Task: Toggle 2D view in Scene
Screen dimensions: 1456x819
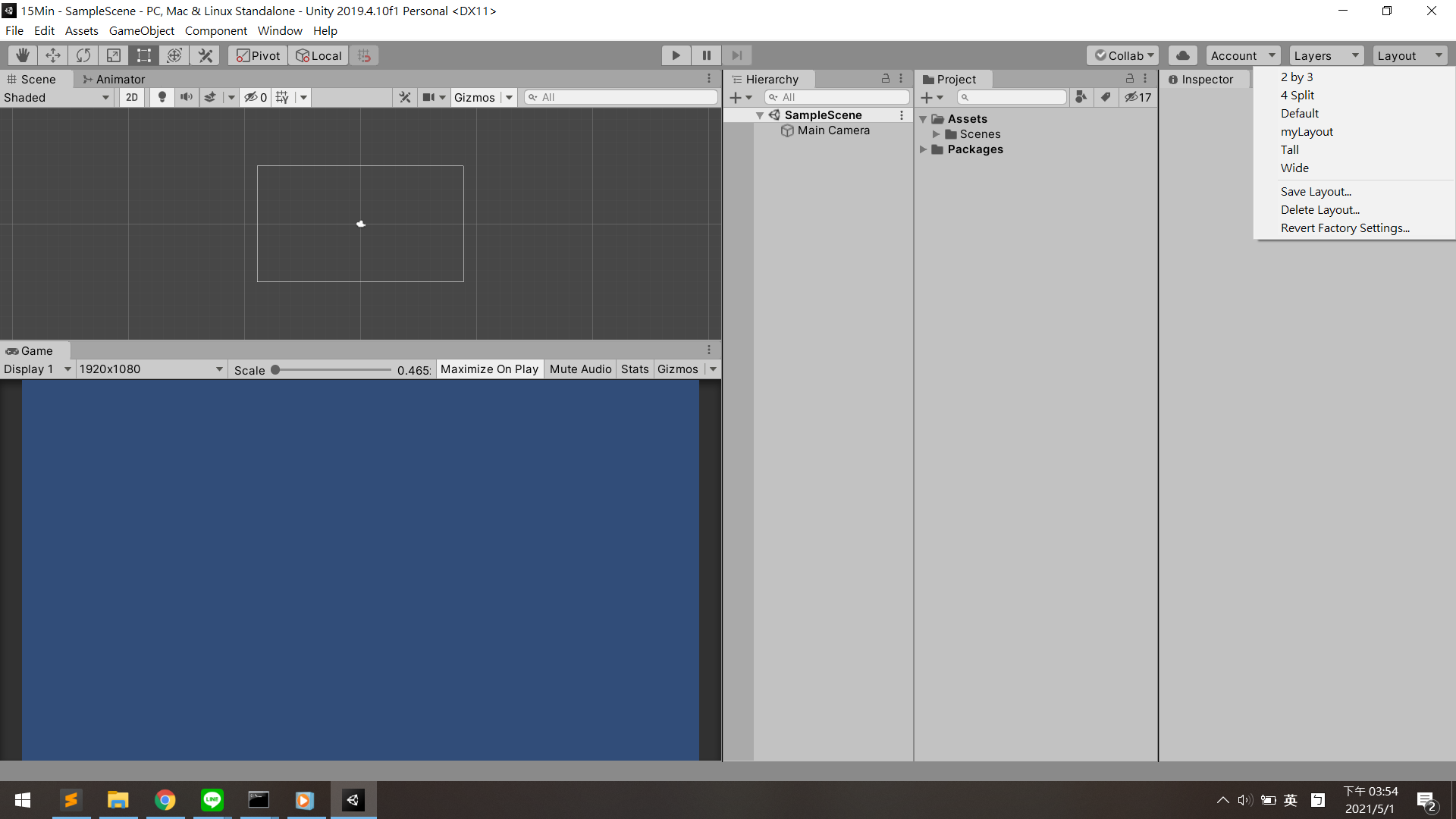Action: pos(132,97)
